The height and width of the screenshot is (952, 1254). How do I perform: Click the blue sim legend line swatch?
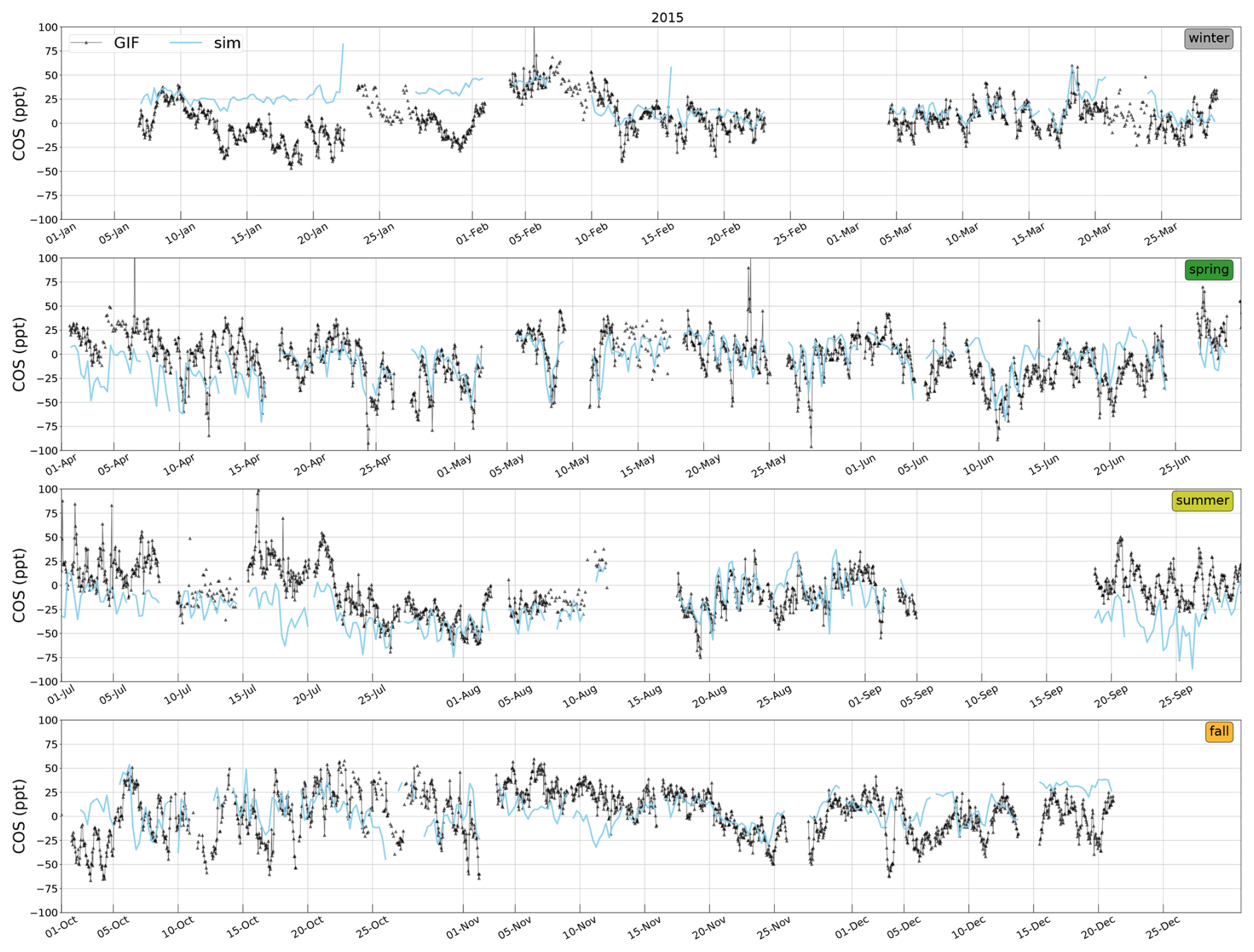point(186,43)
